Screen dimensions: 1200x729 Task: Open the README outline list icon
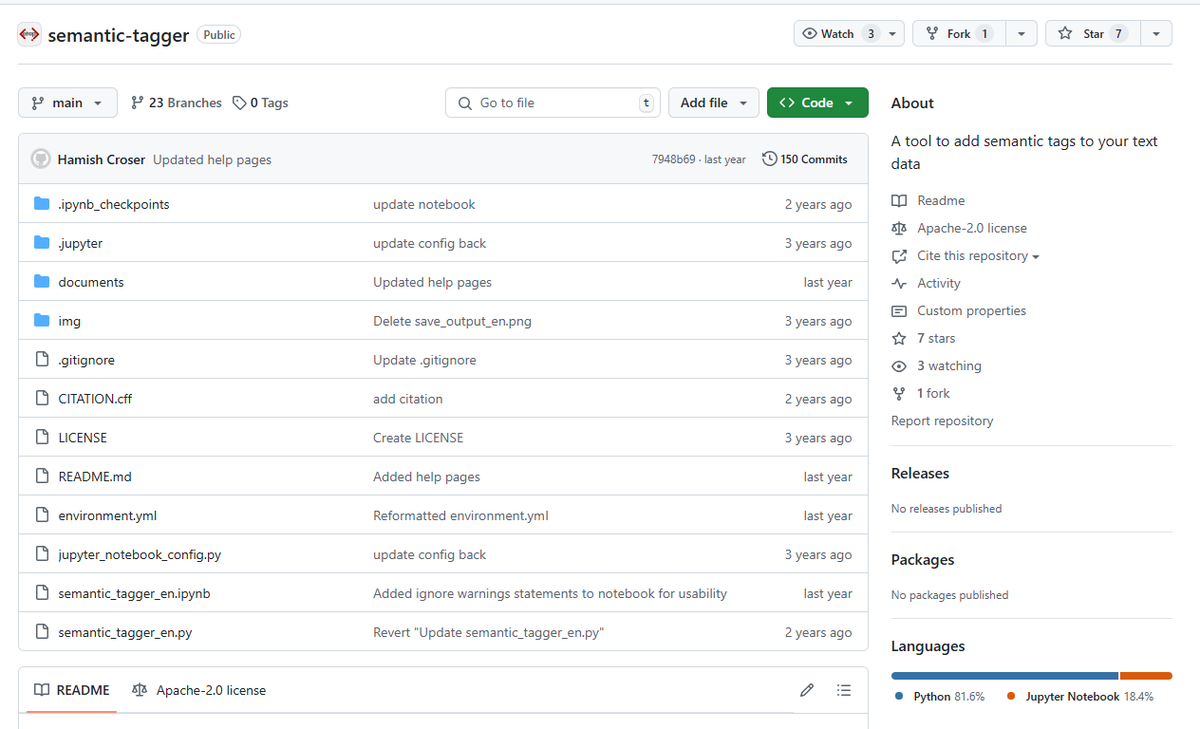tap(844, 690)
